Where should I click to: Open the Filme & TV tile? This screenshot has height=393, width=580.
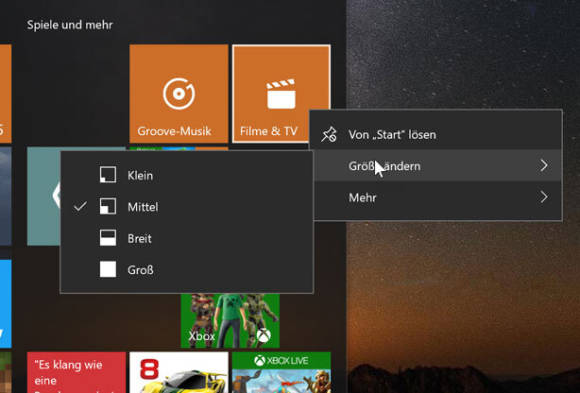coord(281,94)
